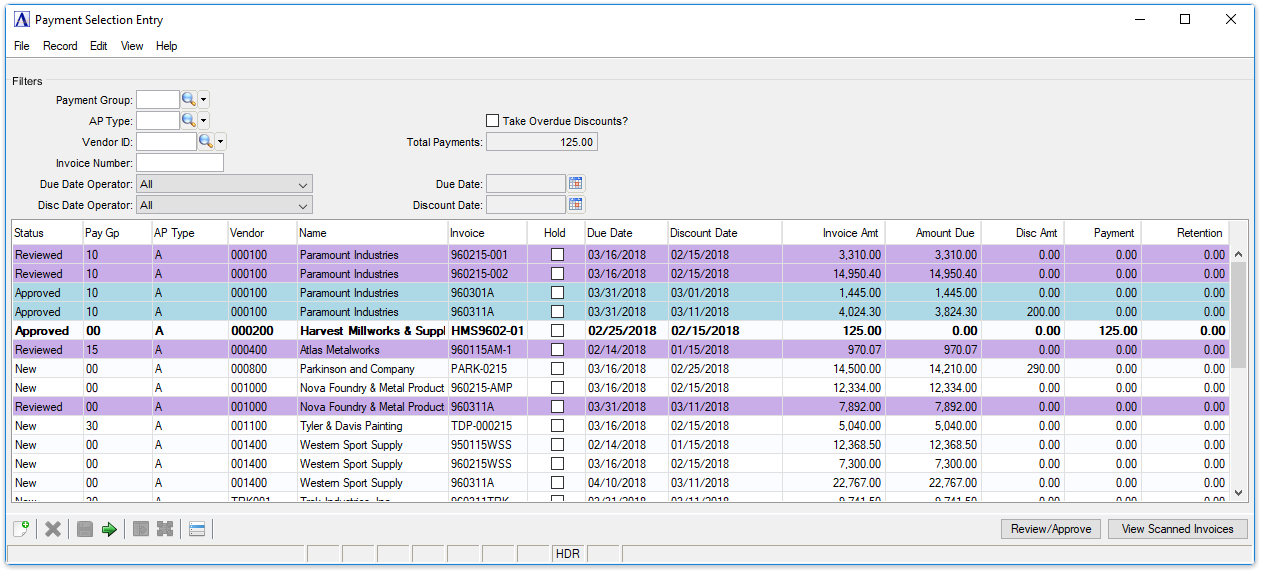The width and height of the screenshot is (1264, 574).
Task: Open the Edit menu
Action: click(x=98, y=46)
